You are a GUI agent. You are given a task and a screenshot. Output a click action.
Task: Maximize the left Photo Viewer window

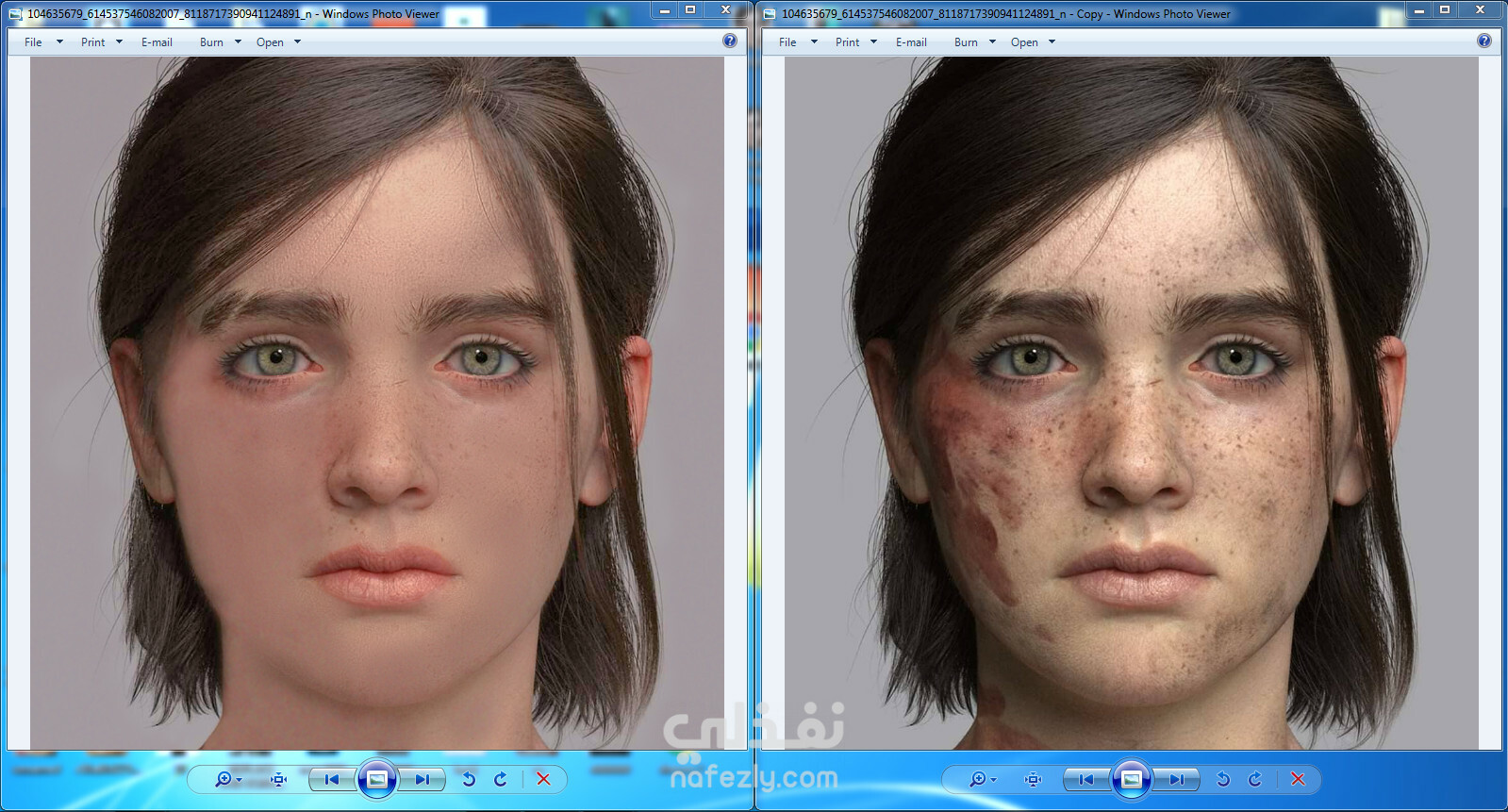[x=689, y=10]
